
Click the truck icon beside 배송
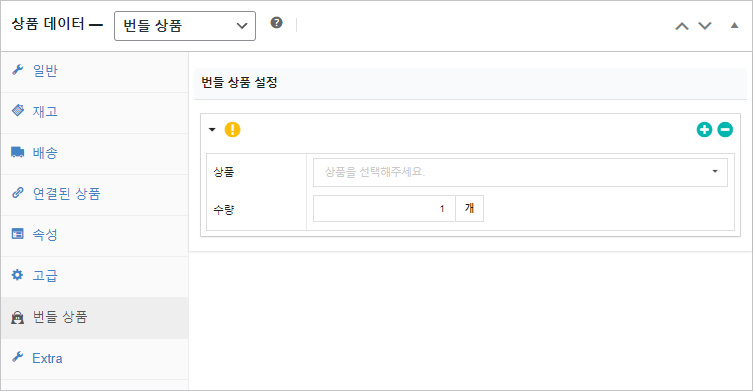18,153
